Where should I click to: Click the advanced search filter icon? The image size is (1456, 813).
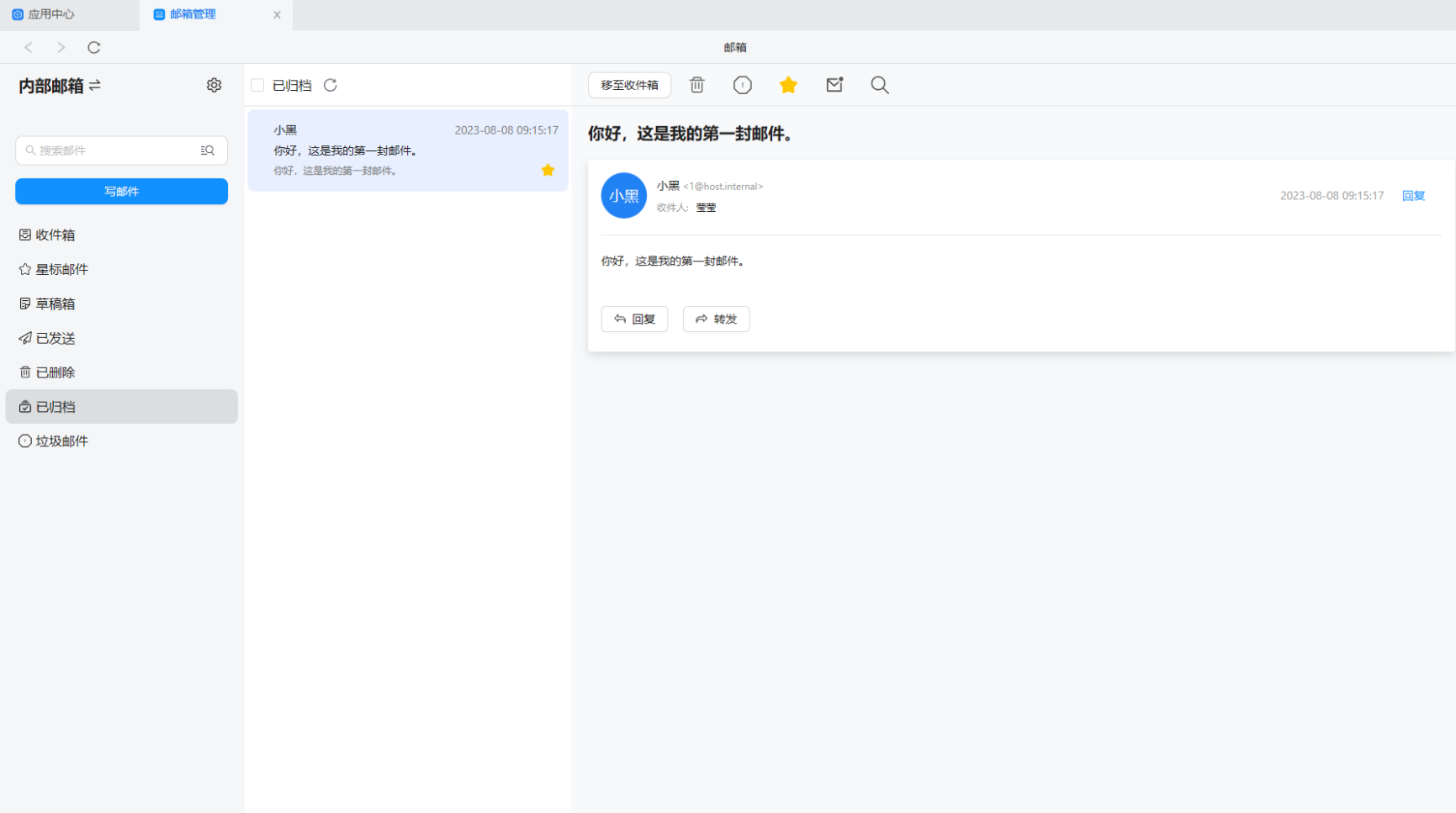[x=207, y=150]
